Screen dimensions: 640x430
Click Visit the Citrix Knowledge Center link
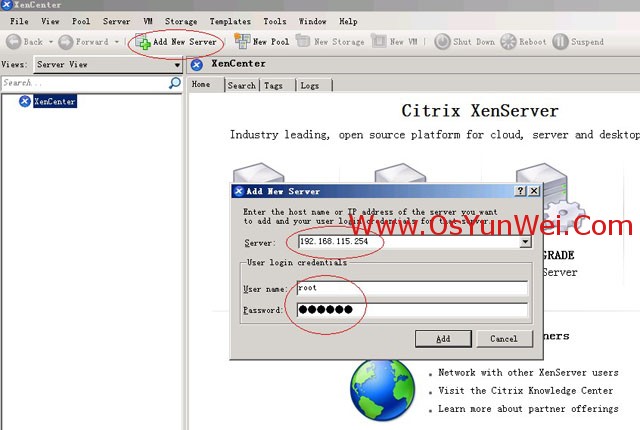pos(526,390)
